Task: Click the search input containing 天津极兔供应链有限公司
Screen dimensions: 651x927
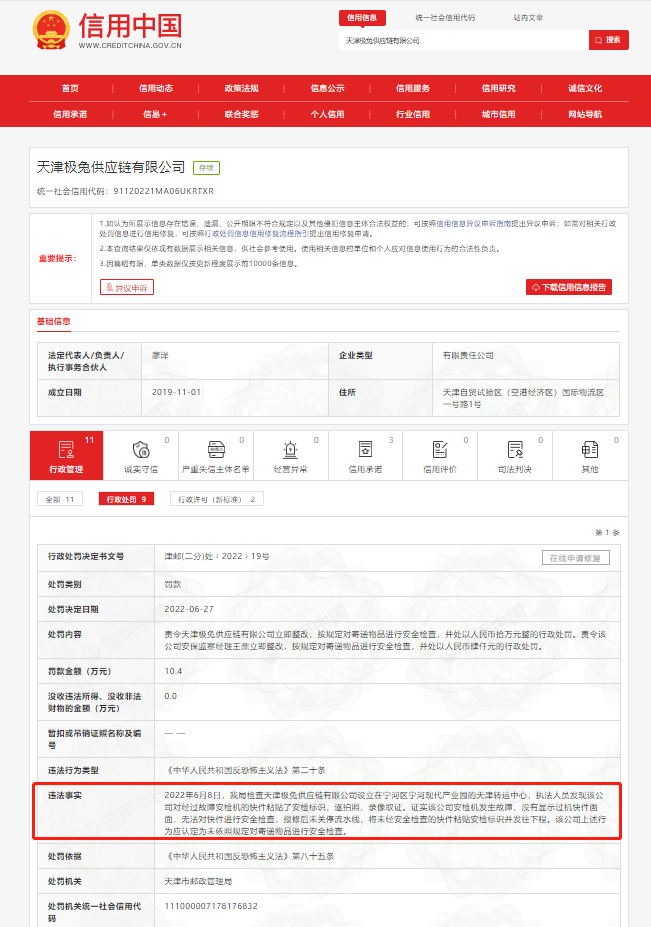Action: click(464, 40)
